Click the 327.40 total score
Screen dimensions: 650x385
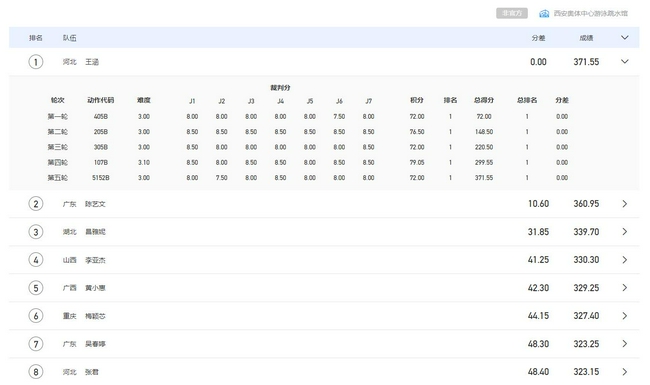pos(586,316)
